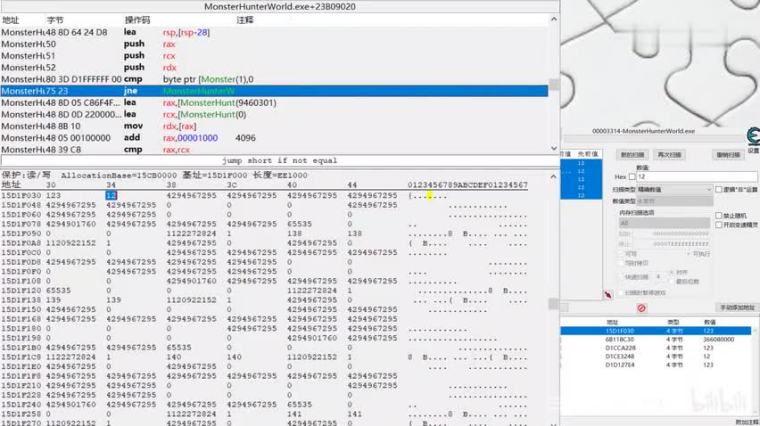Click hex view scrollbar up arrow

pos(554,176)
